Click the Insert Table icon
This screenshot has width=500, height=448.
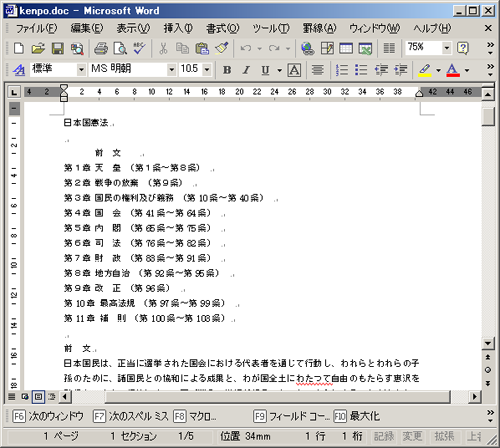(346, 48)
